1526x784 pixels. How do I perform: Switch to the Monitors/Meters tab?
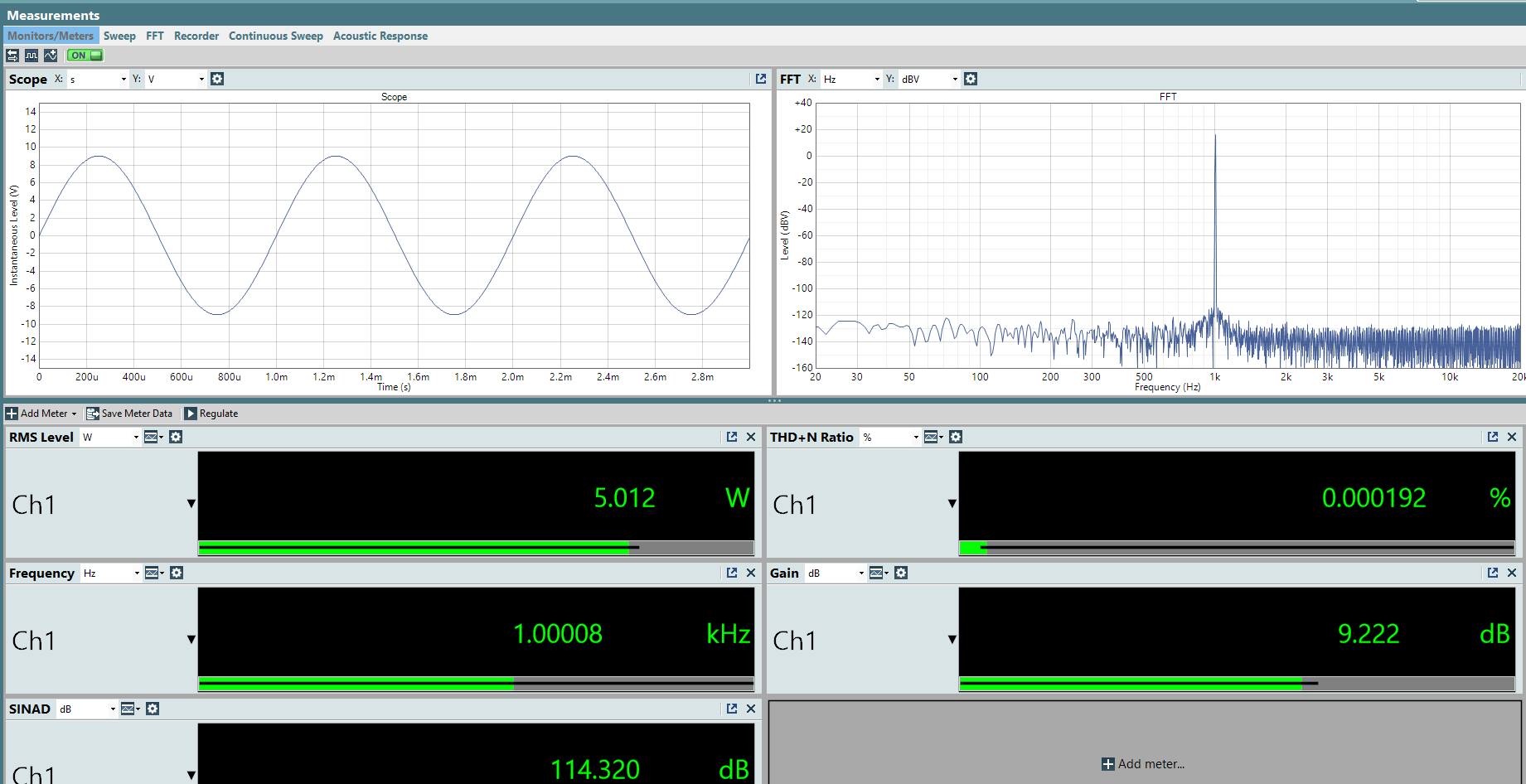point(51,36)
